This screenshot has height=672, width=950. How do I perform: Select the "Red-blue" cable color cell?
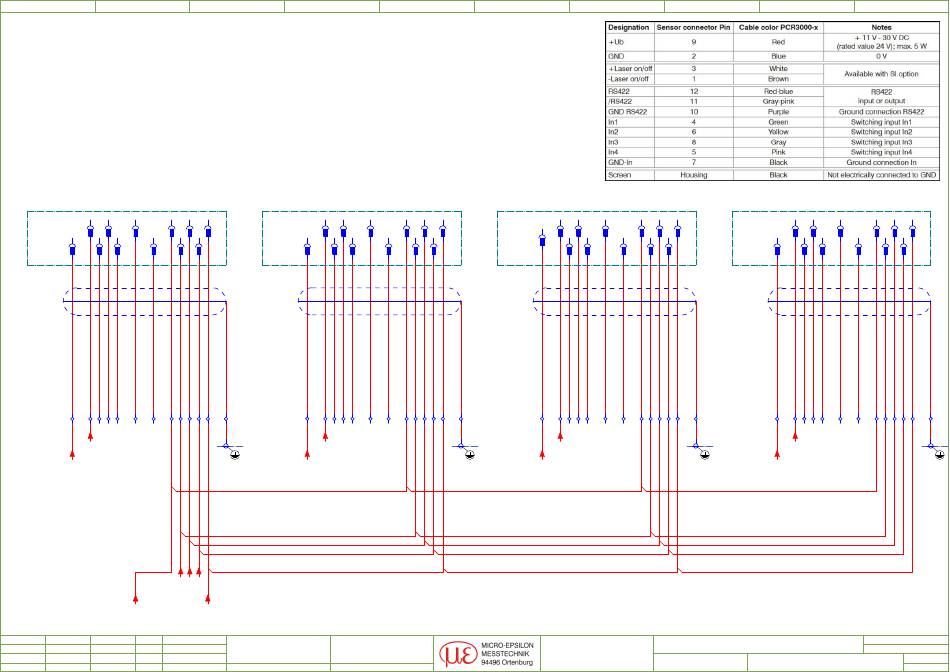(x=779, y=91)
